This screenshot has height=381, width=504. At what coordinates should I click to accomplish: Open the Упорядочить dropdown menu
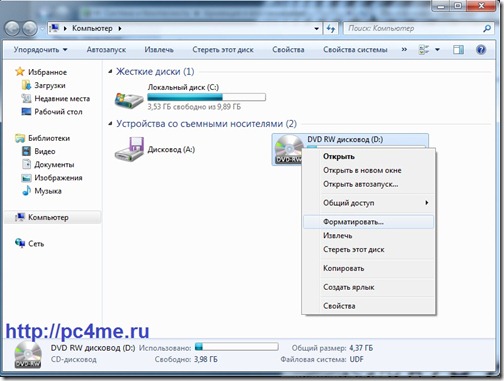(x=40, y=50)
